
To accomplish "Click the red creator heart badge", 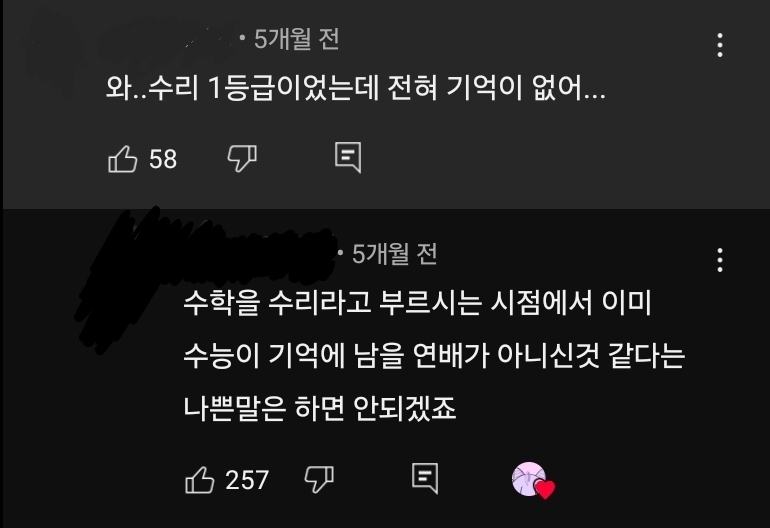I will (x=545, y=489).
